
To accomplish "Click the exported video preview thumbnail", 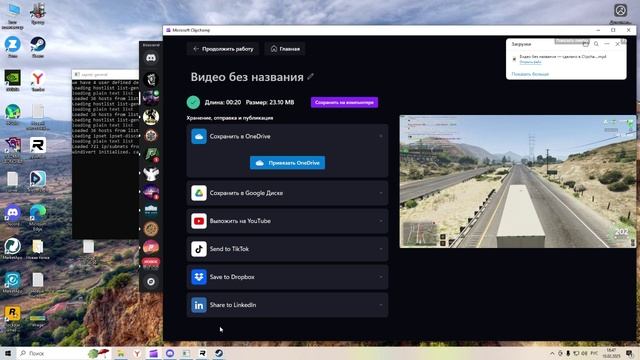I will [518, 182].
